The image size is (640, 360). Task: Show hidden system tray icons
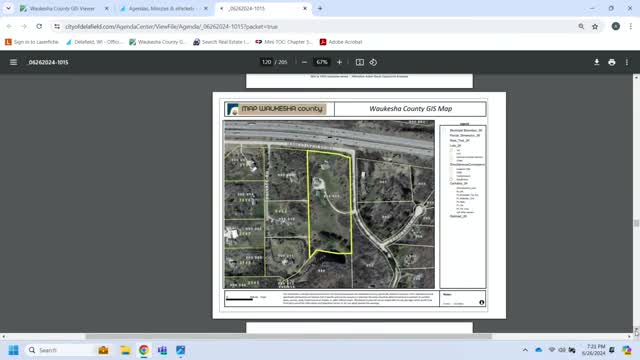click(525, 350)
